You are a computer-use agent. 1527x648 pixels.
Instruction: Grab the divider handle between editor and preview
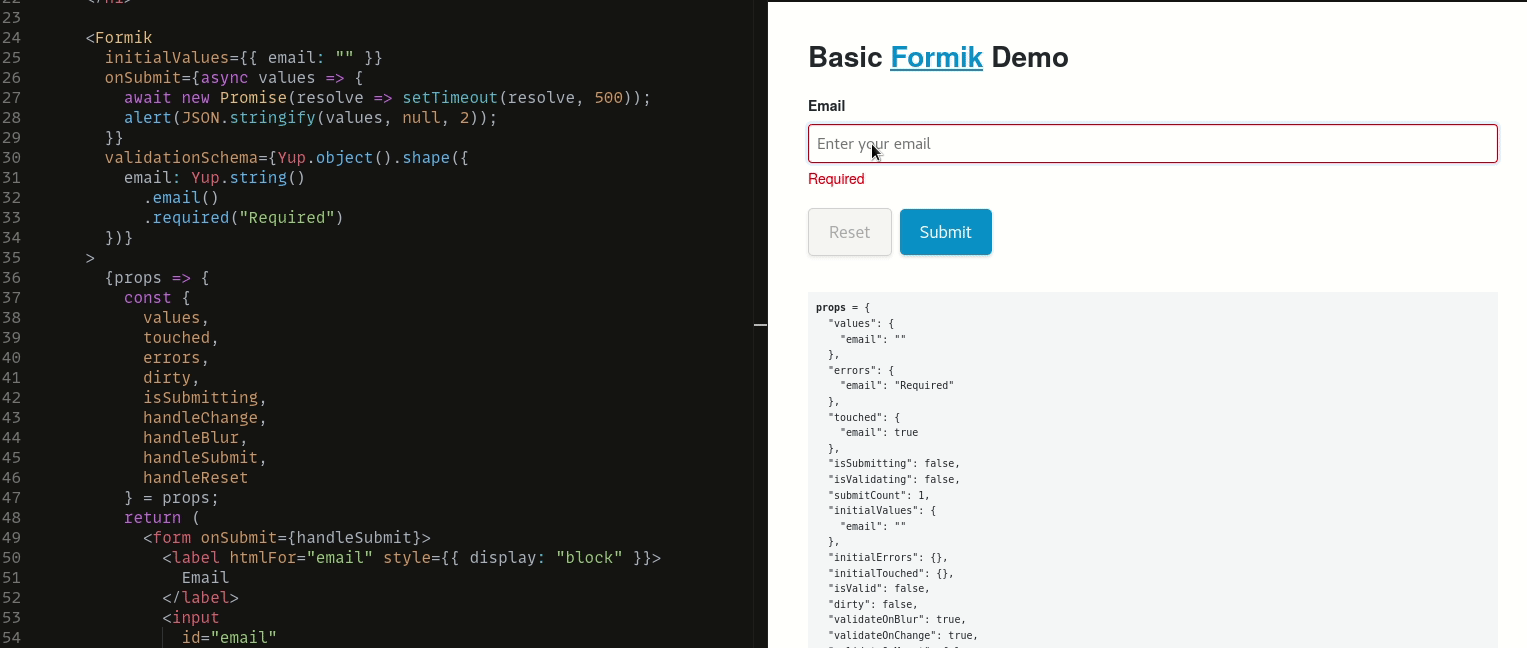click(760, 325)
